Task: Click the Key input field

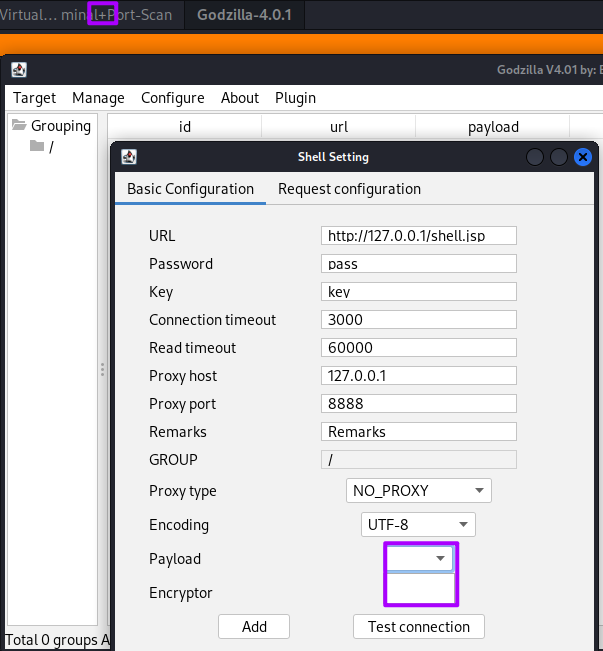Action: pyautogui.click(x=419, y=291)
